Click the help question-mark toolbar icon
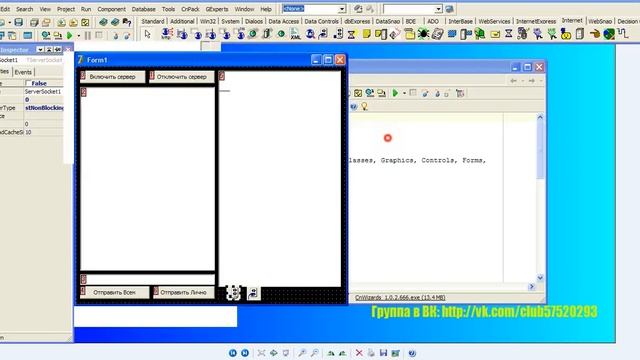Viewport: 640px width, 360px height. pos(127,22)
